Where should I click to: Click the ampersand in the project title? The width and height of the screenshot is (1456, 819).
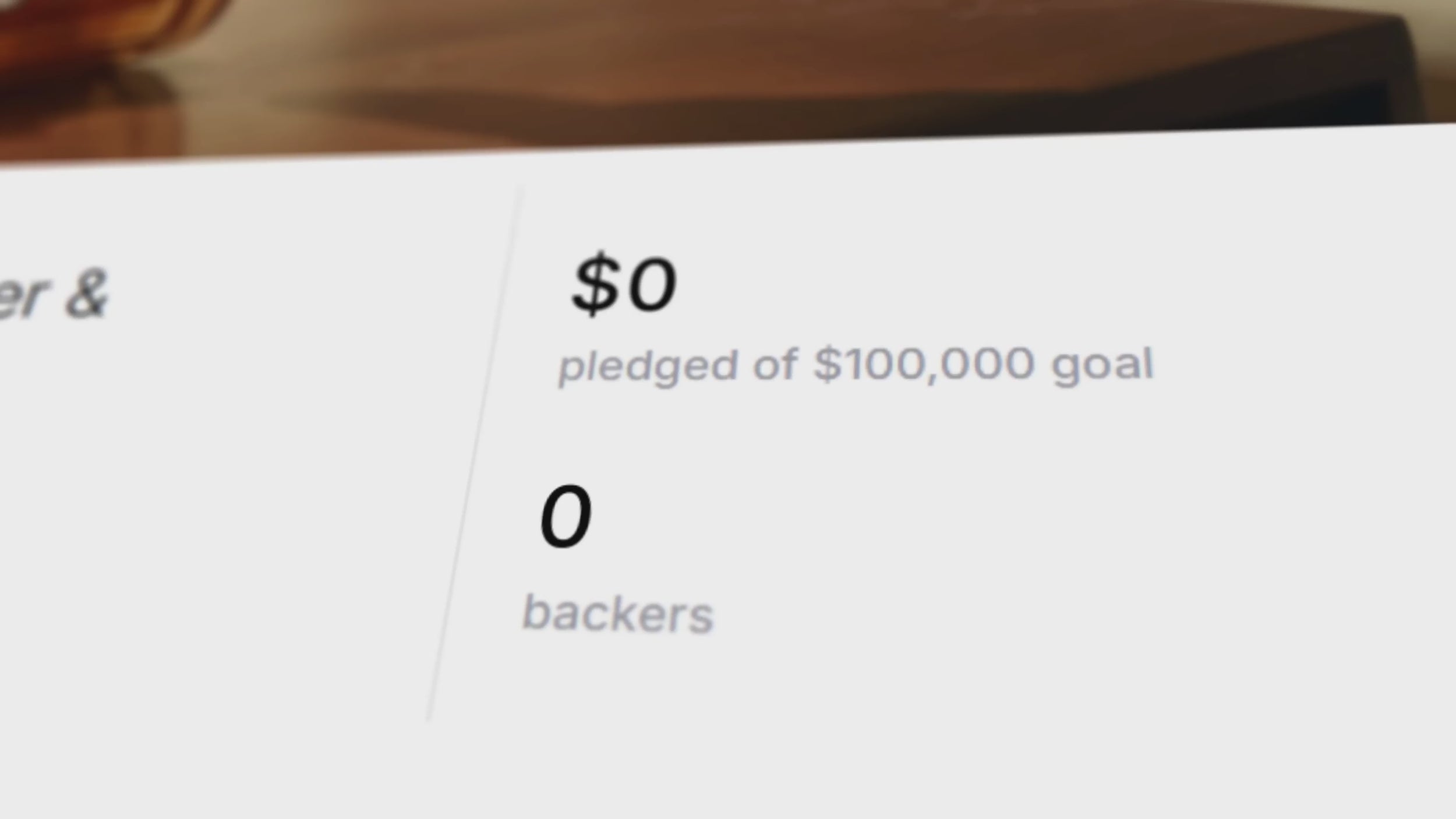[x=87, y=294]
